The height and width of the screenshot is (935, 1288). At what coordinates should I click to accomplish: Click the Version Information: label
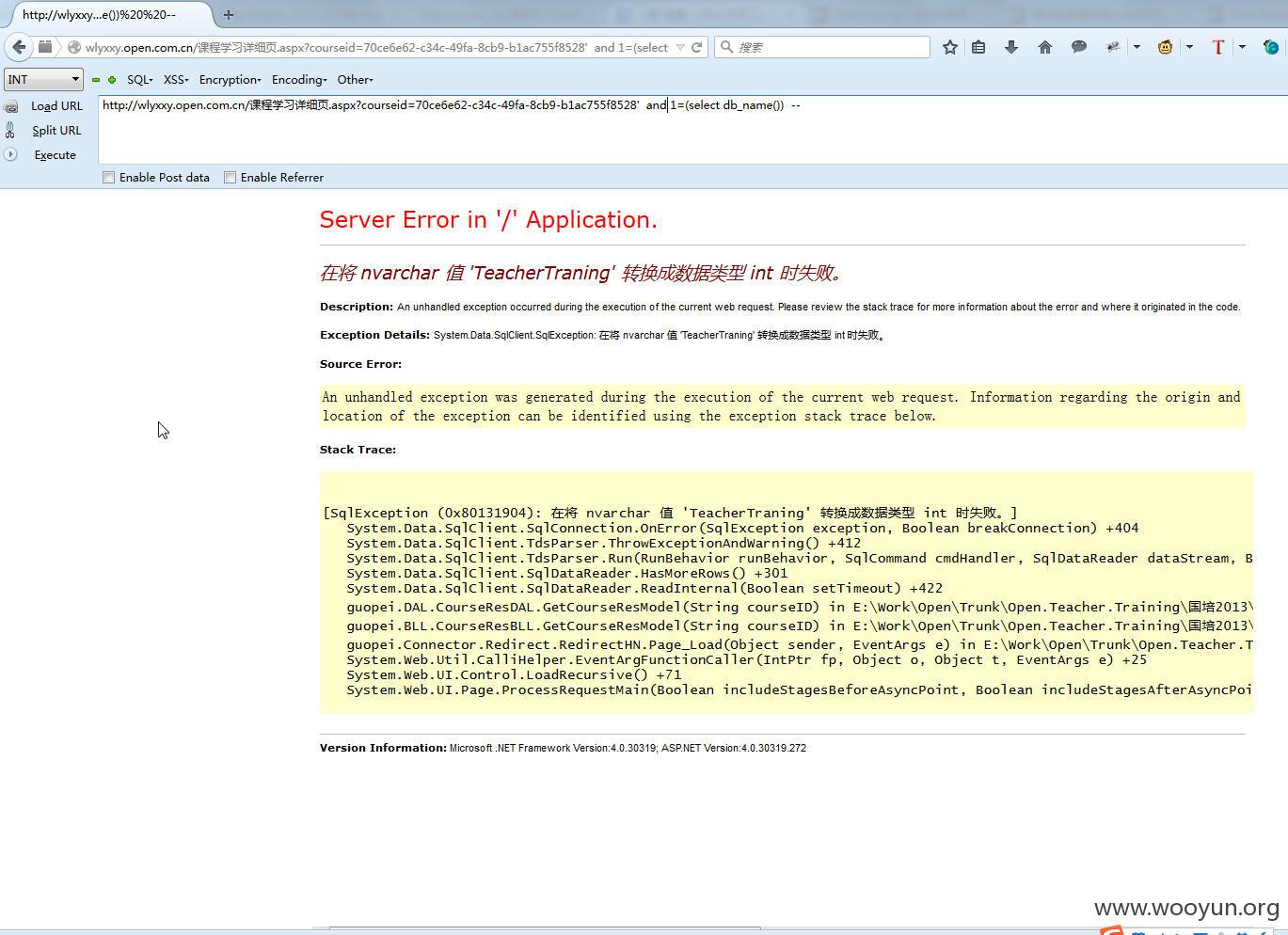(x=383, y=748)
